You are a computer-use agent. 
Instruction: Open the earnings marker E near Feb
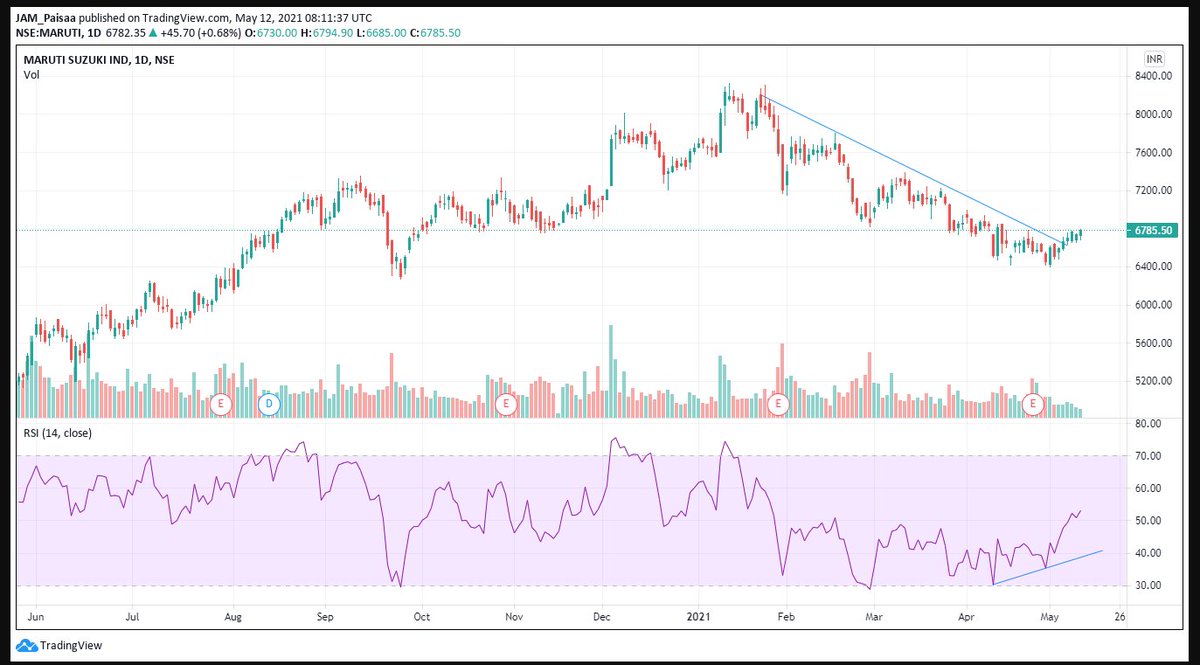[x=779, y=404]
